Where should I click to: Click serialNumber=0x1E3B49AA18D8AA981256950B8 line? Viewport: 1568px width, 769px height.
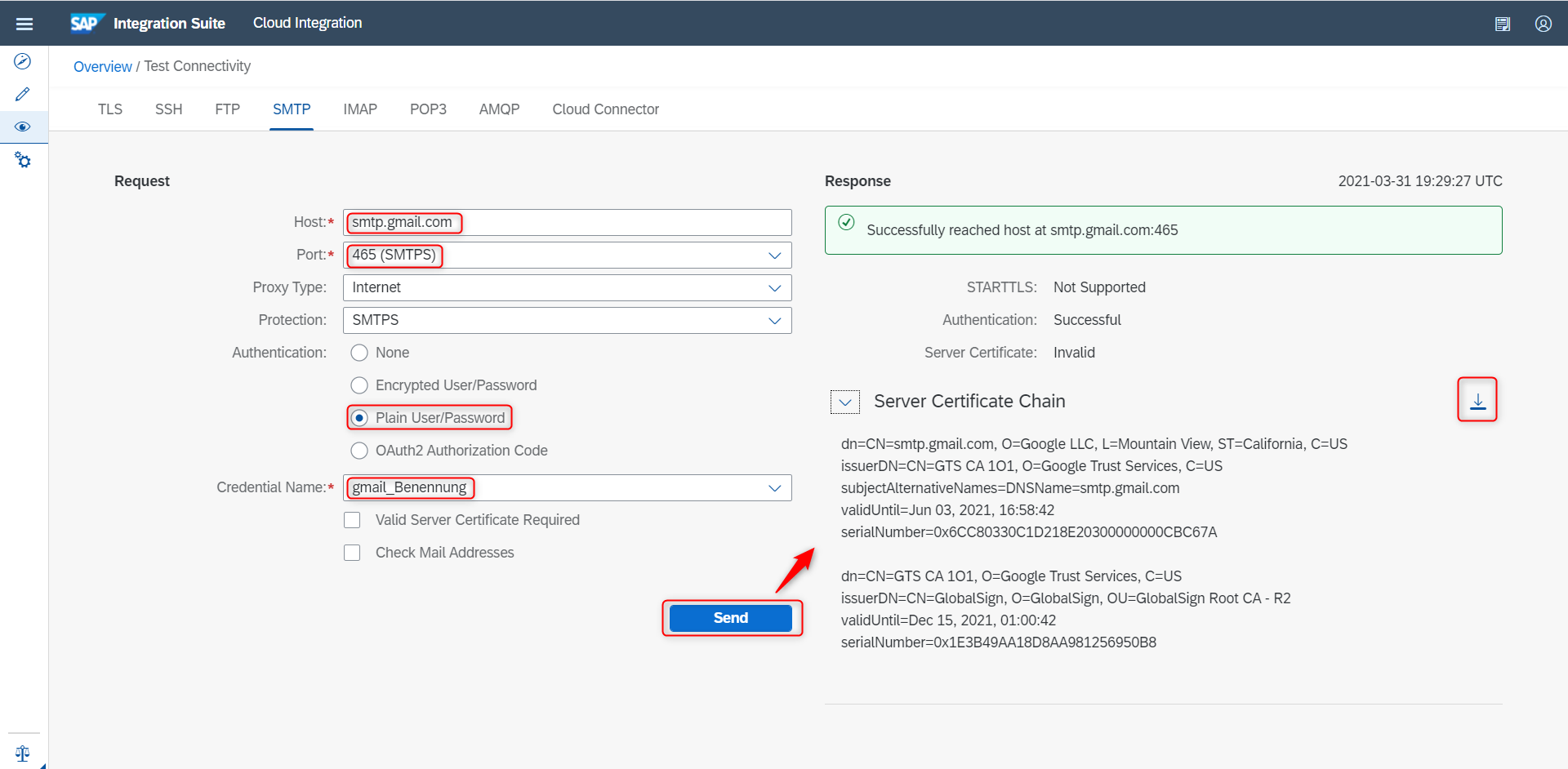click(x=999, y=642)
